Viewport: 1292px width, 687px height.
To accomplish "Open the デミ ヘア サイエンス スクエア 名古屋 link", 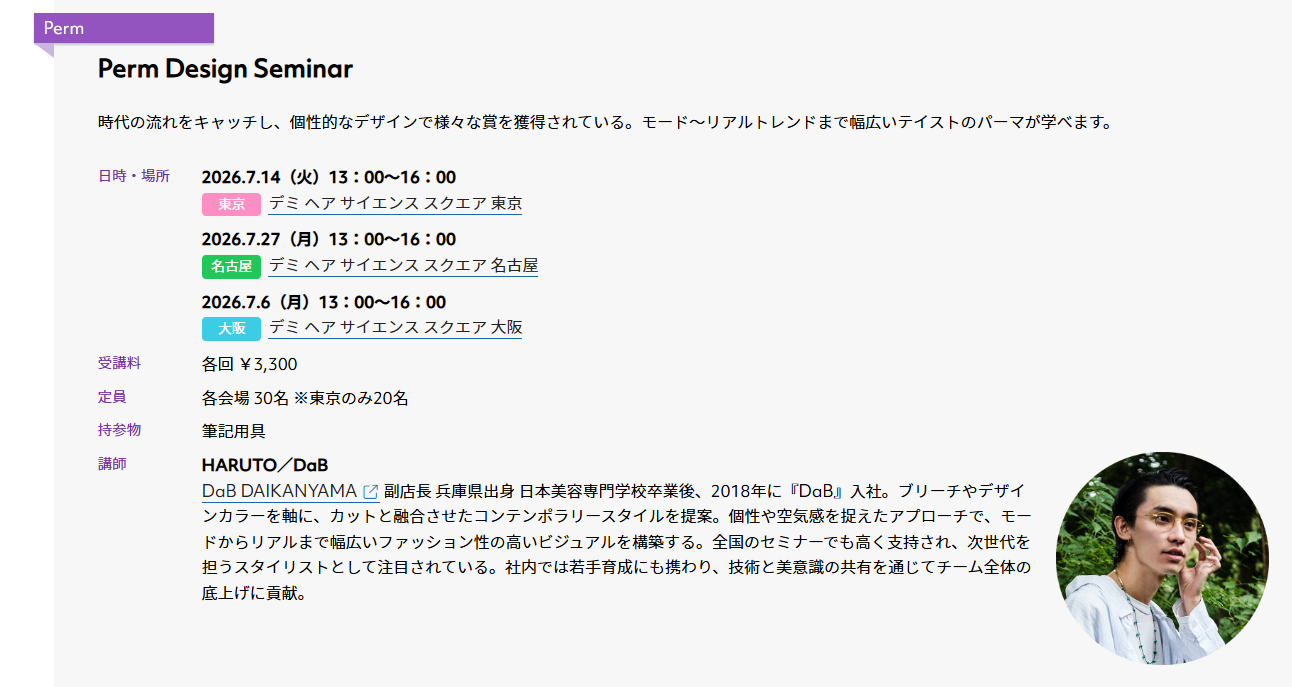I will tap(403, 266).
